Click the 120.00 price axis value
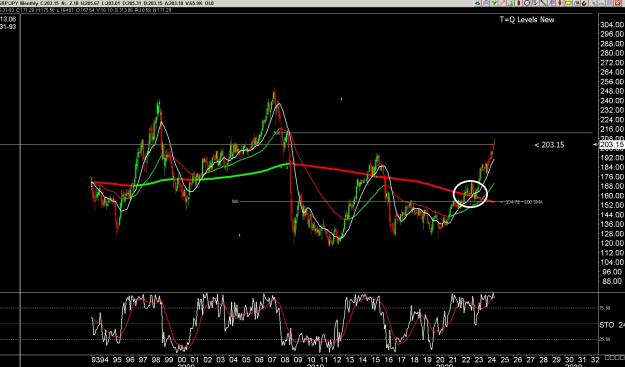The width and height of the screenshot is (625, 367). pos(612,243)
